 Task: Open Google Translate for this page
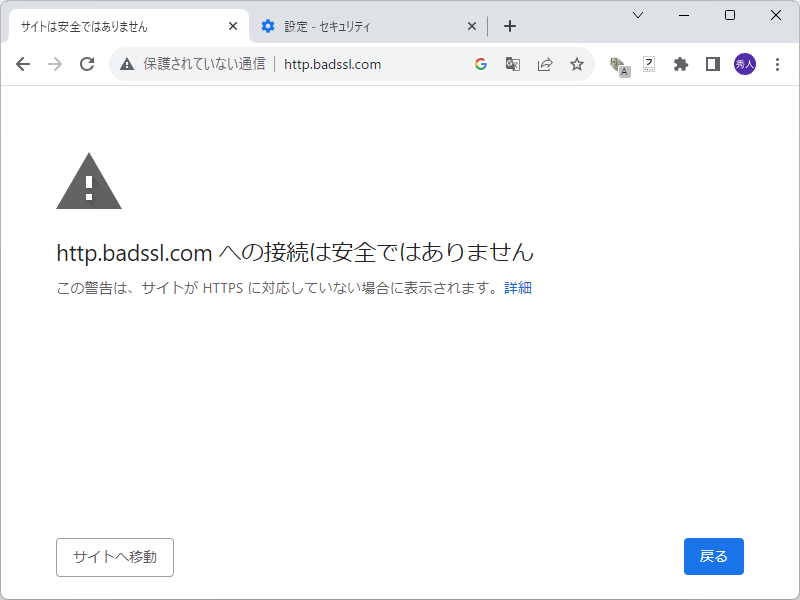tap(512, 63)
